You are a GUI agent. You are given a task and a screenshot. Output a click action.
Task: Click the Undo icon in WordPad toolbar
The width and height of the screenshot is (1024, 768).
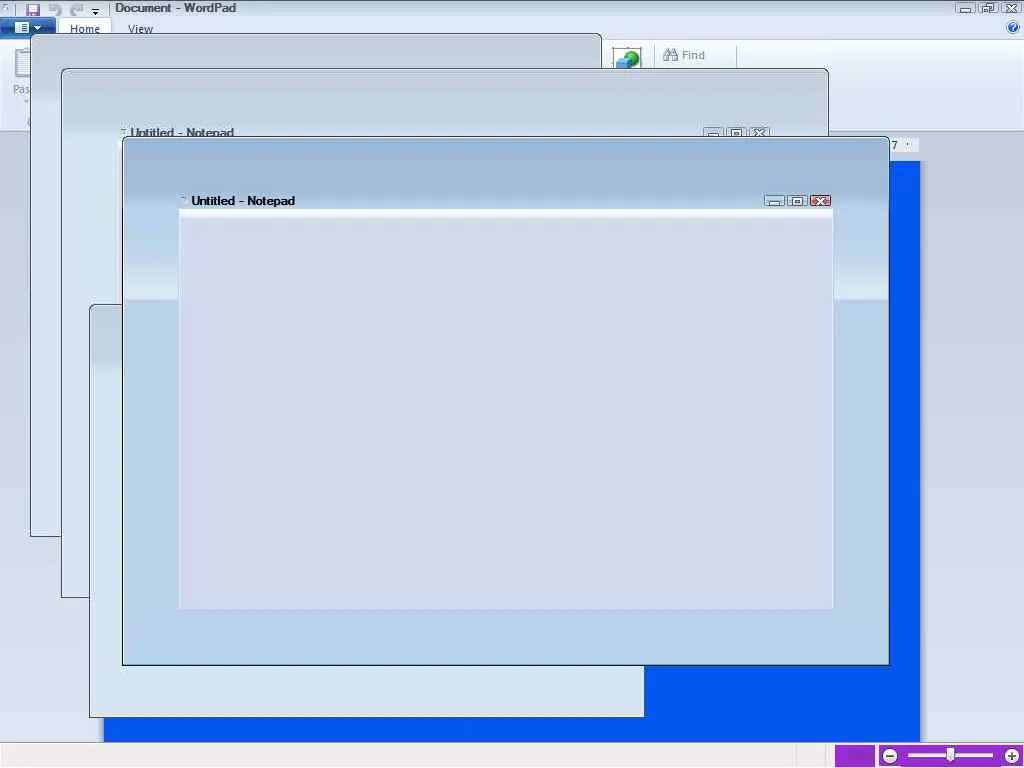(x=56, y=10)
